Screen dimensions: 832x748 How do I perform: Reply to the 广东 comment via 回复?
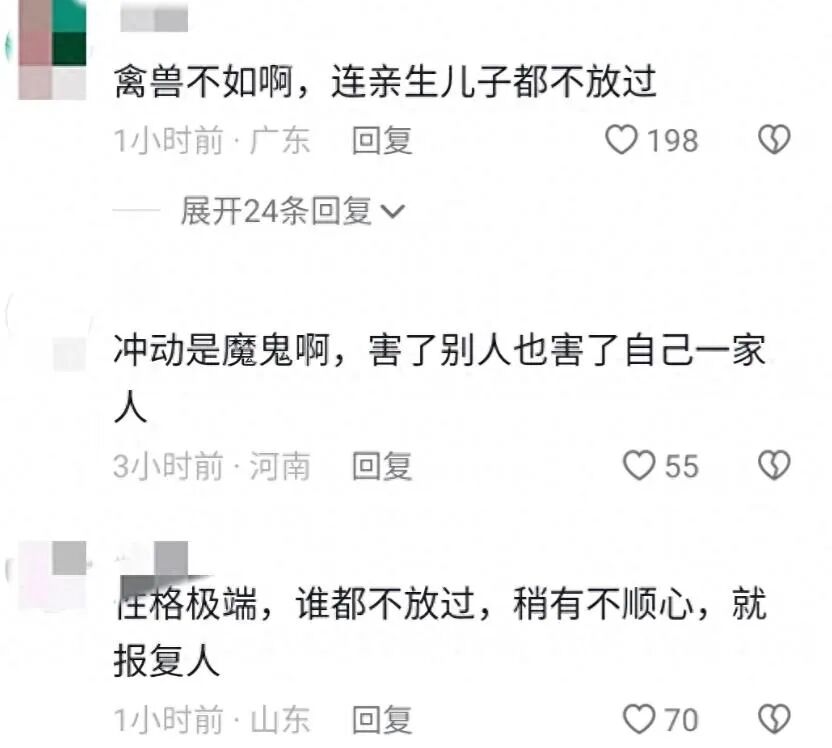point(383,140)
